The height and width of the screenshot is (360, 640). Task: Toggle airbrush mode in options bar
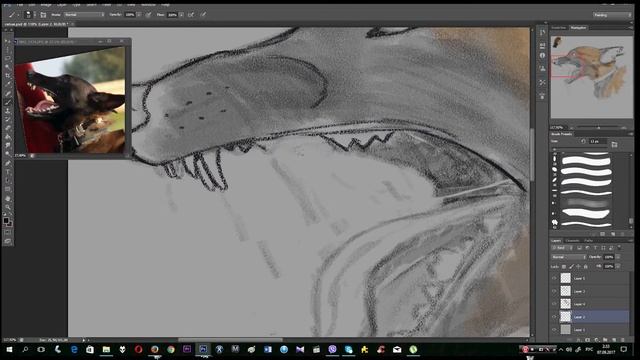point(191,15)
